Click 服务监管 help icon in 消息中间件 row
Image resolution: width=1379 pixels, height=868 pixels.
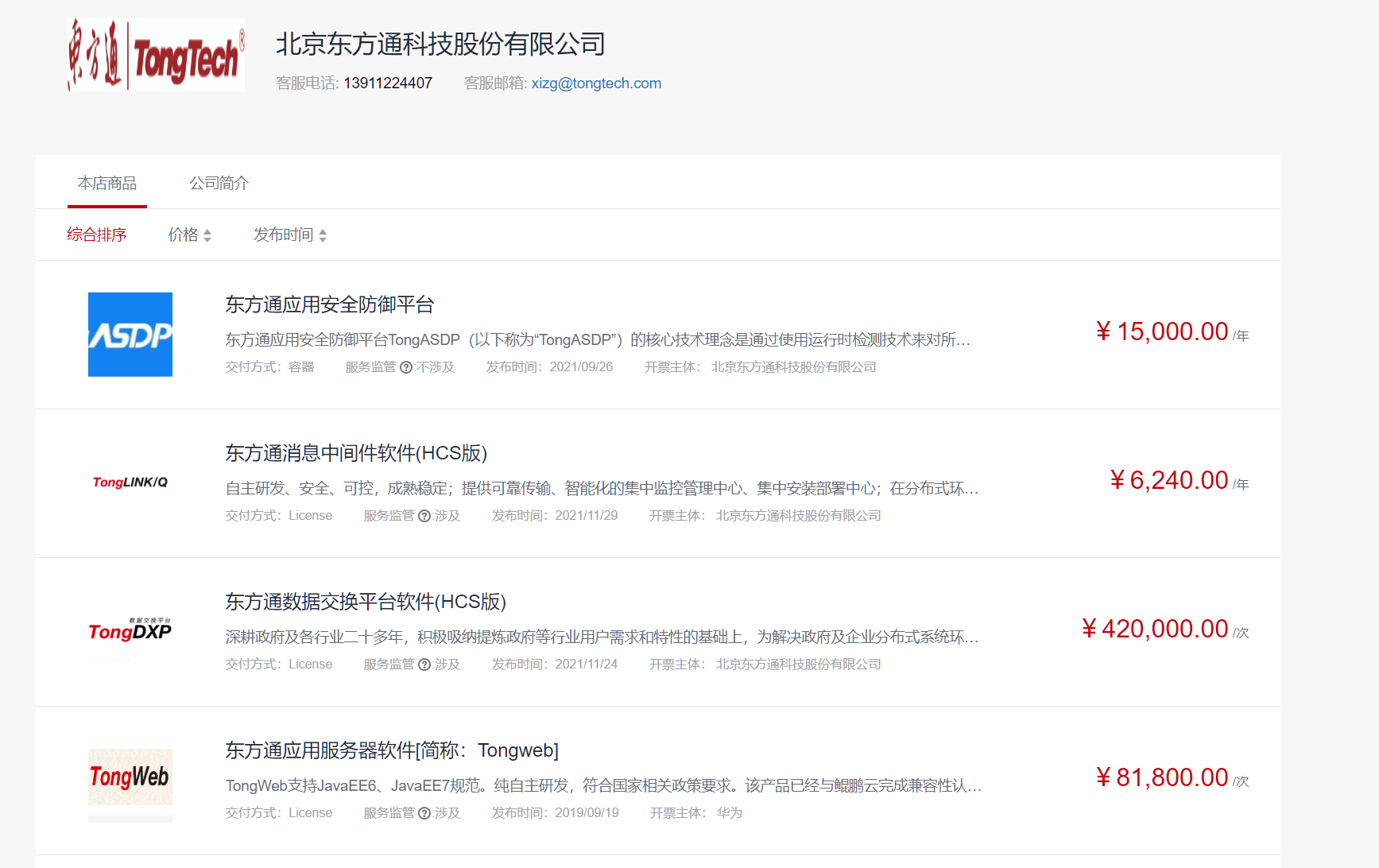click(x=424, y=516)
